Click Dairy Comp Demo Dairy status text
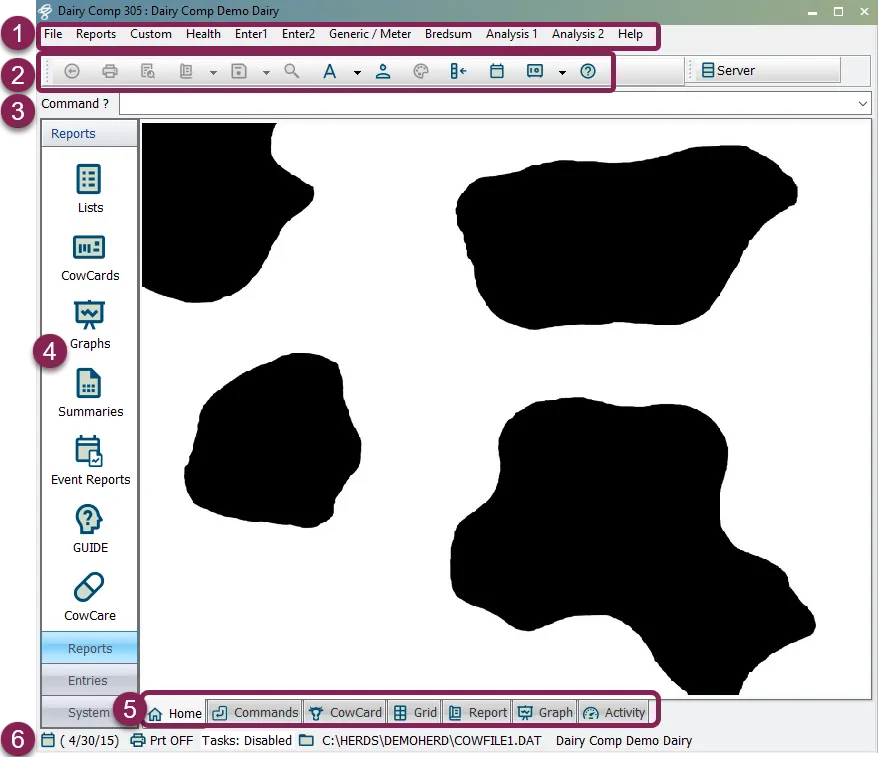This screenshot has height=757, width=878. click(x=624, y=740)
